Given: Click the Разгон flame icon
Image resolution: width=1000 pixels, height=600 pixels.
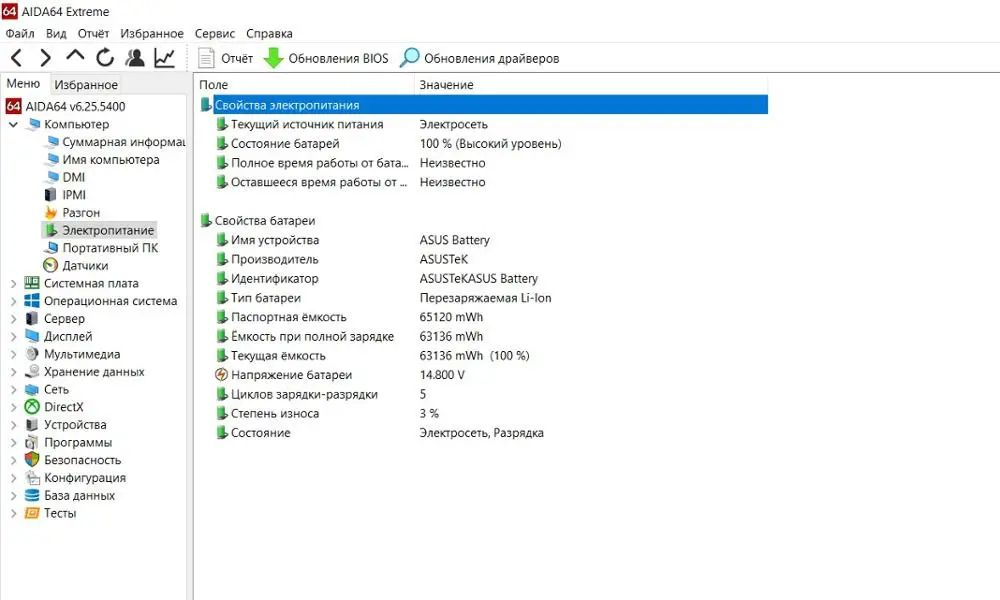Looking at the screenshot, I should [x=51, y=212].
